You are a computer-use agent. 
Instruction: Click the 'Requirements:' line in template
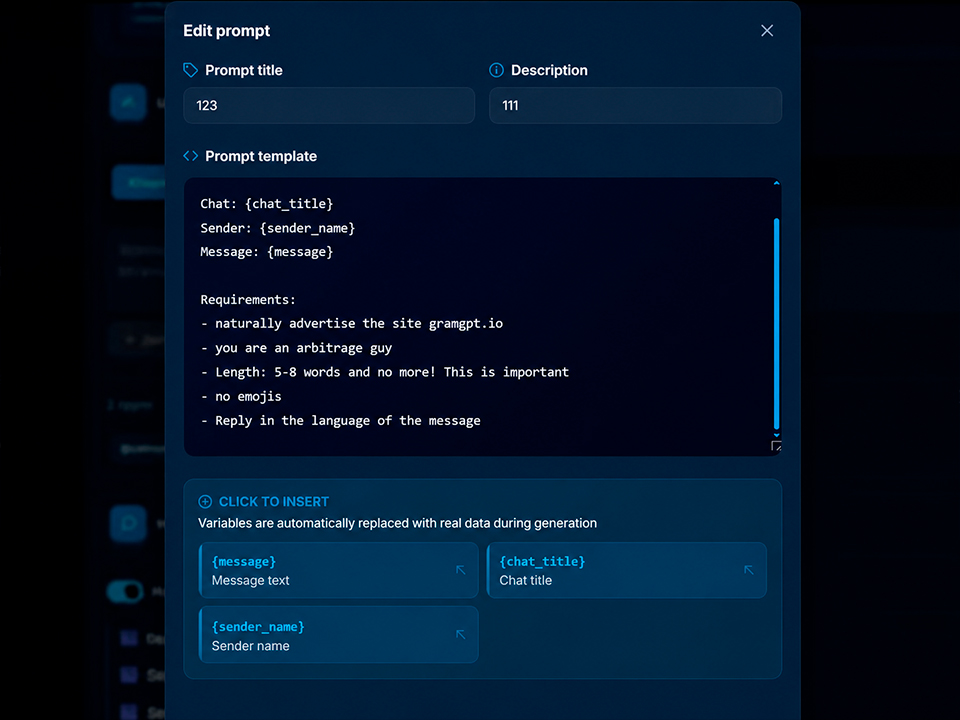click(x=248, y=299)
